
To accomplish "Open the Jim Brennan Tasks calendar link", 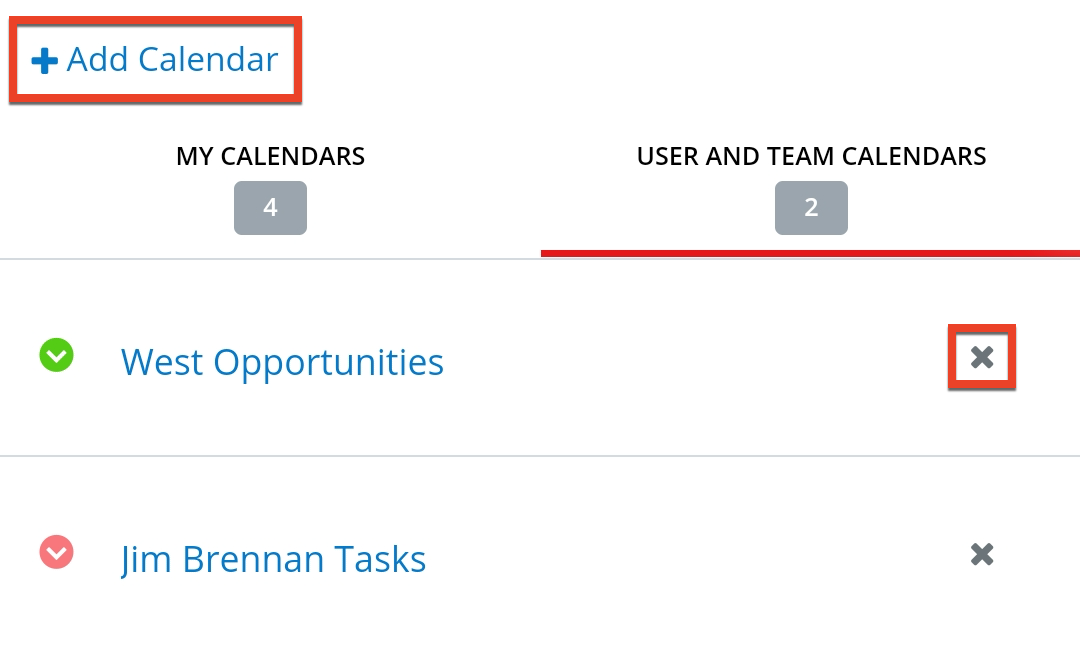I will tap(273, 559).
